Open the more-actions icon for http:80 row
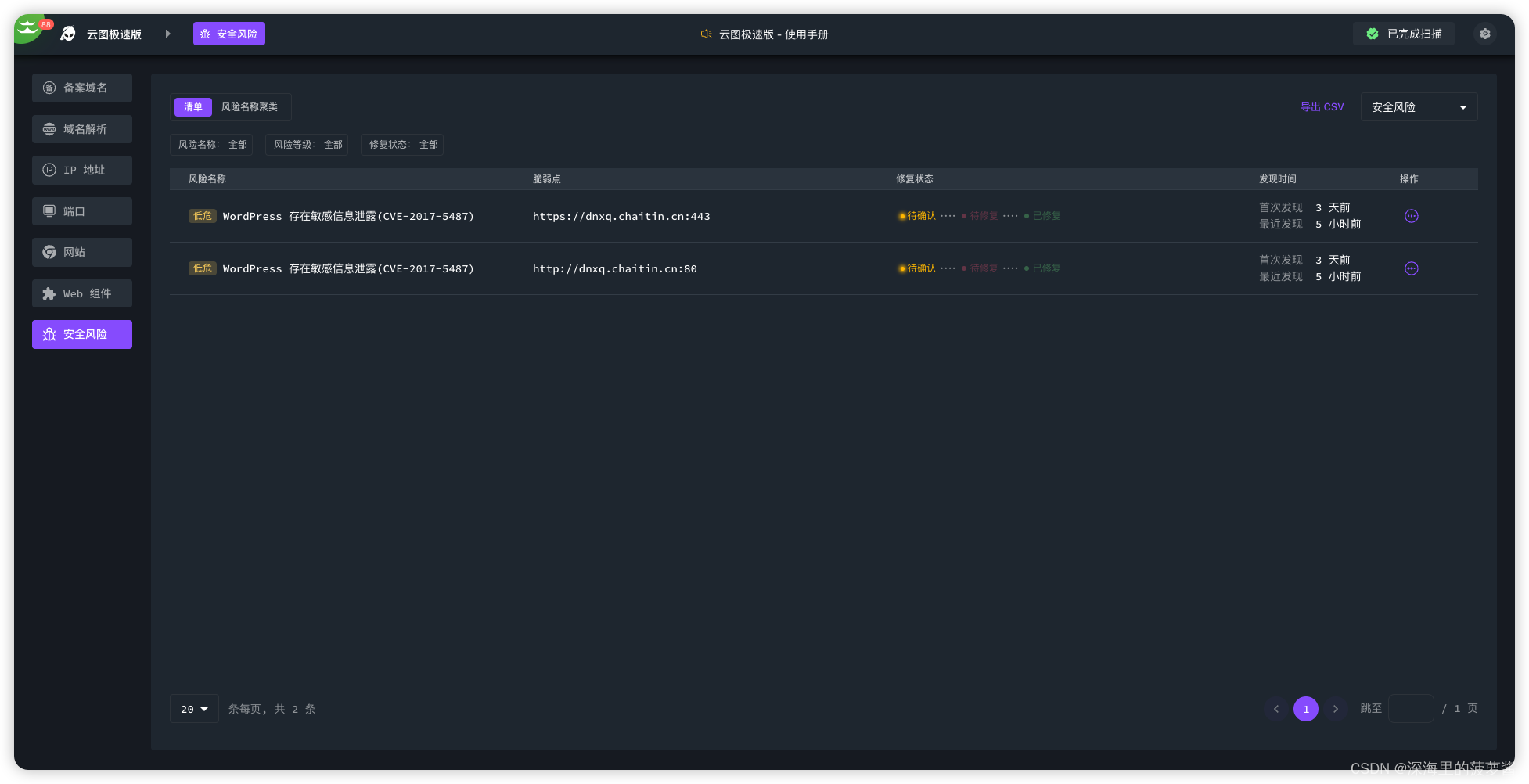Viewport: 1529px width, 784px height. coord(1412,268)
